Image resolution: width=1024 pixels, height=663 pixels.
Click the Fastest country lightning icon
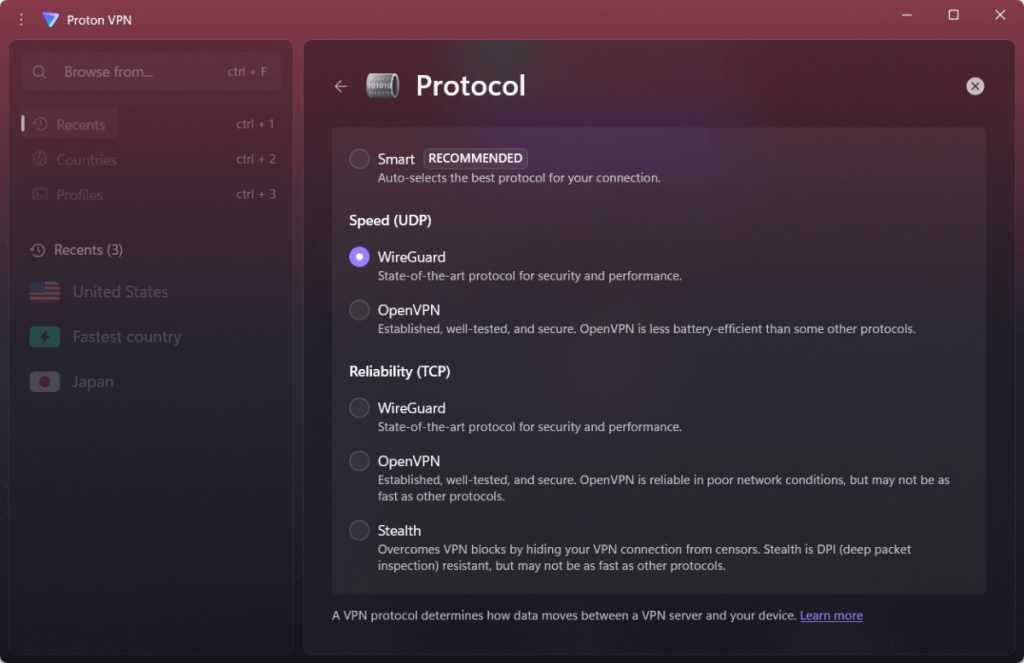[x=45, y=337]
